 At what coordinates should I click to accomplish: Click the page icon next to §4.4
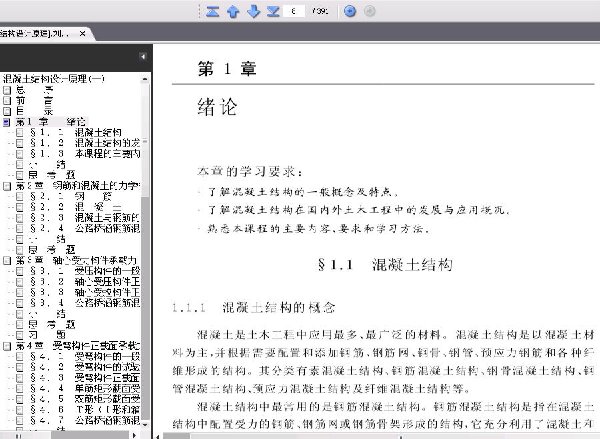tap(20, 388)
